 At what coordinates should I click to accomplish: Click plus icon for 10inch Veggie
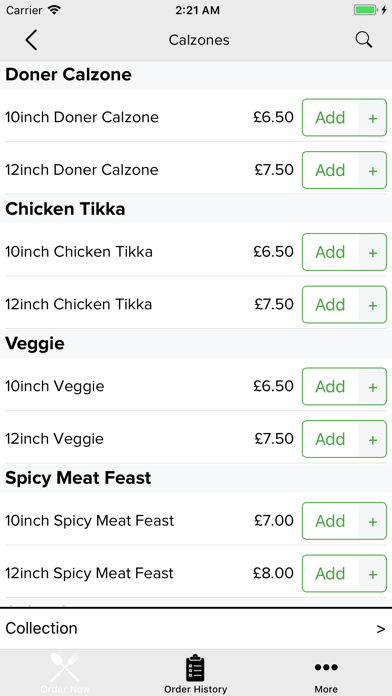point(372,387)
